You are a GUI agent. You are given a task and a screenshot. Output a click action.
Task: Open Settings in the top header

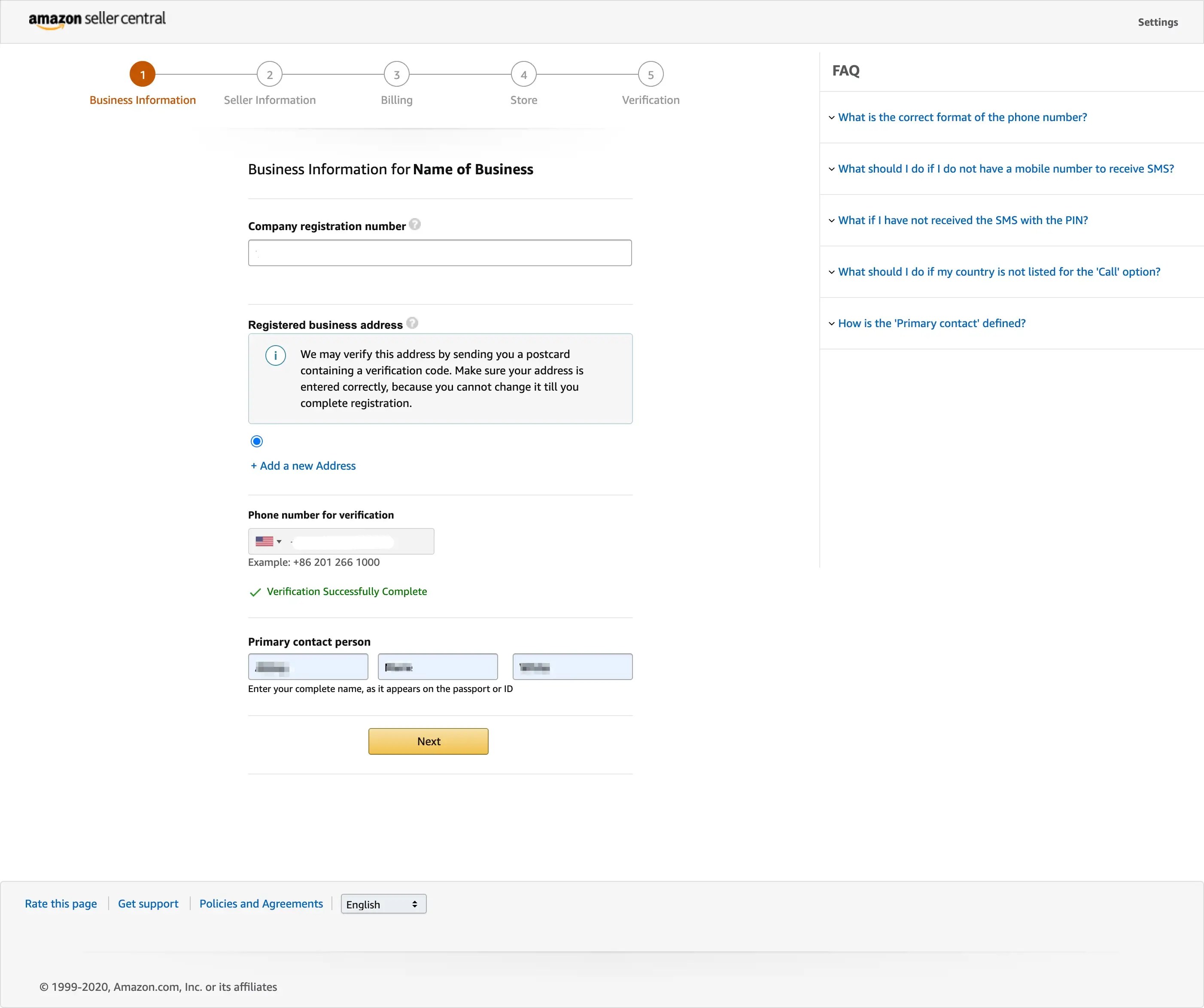pos(1157,22)
